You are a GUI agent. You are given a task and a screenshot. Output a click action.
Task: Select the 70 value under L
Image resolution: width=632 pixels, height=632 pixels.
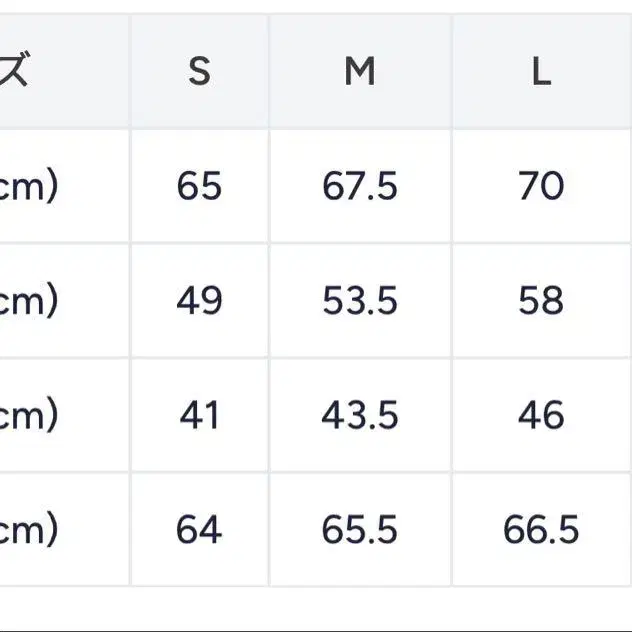point(541,186)
